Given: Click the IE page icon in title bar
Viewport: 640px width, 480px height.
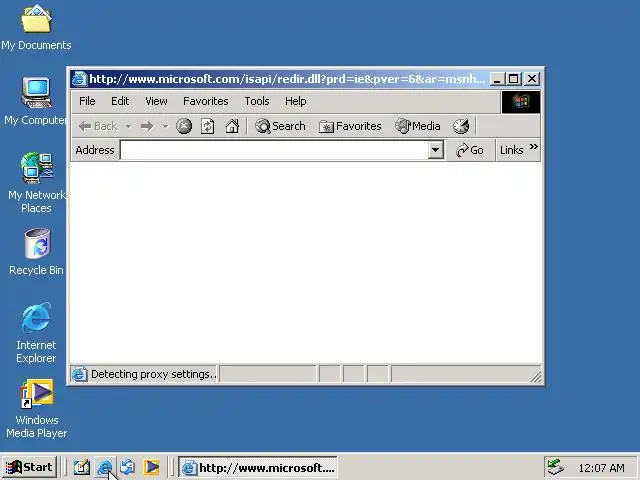Looking at the screenshot, I should (x=79, y=79).
